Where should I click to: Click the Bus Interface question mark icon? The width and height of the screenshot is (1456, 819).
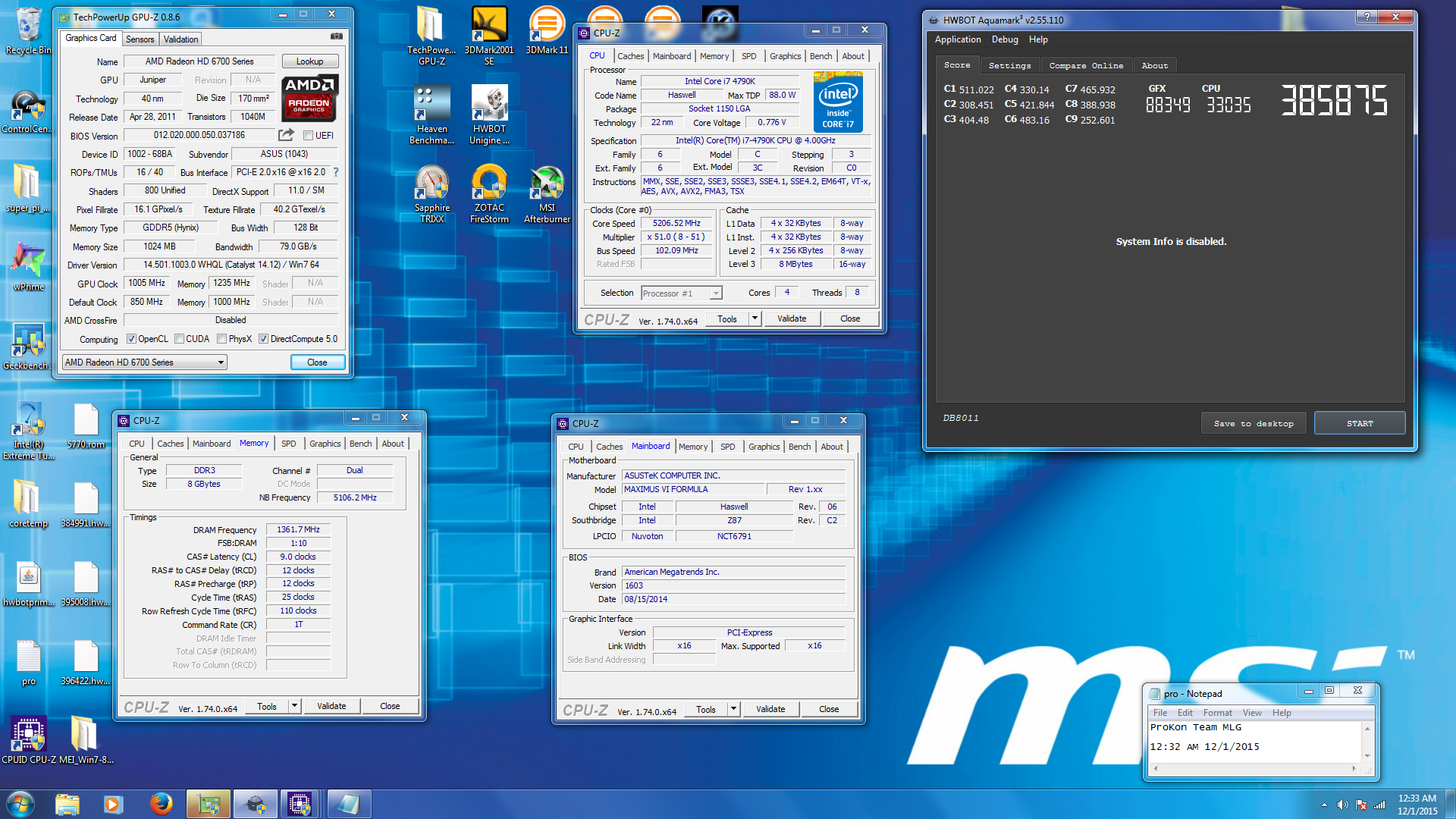tap(336, 172)
